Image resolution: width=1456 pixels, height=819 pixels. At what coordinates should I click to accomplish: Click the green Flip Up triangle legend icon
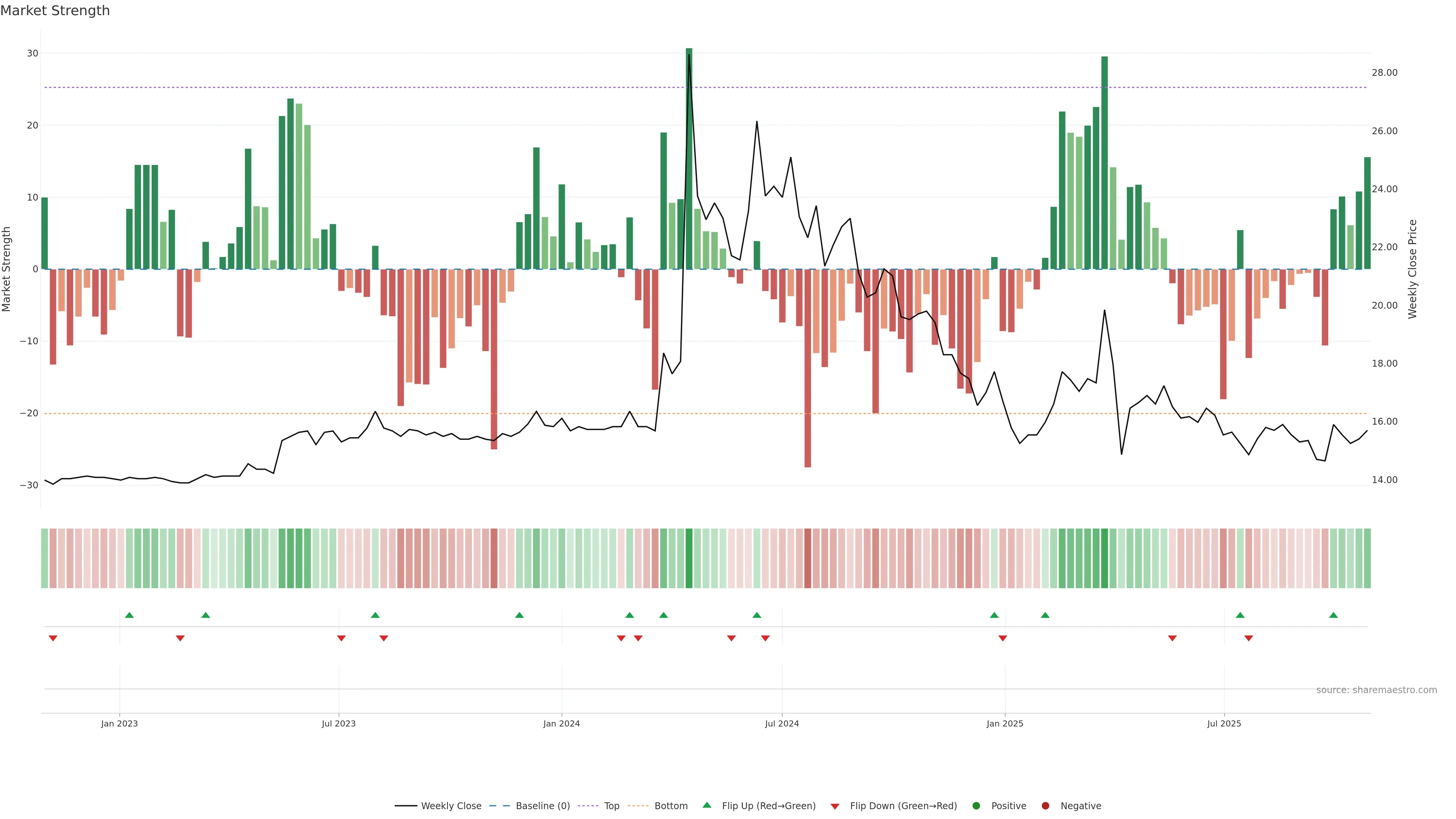click(x=706, y=805)
